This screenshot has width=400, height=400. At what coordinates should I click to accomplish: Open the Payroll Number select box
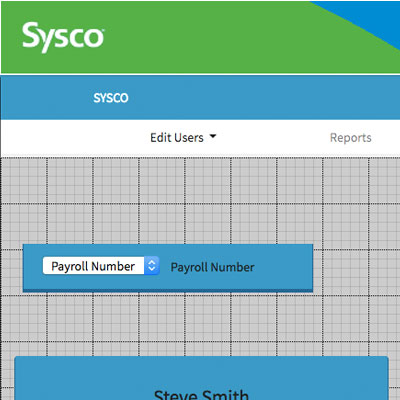[x=101, y=266]
